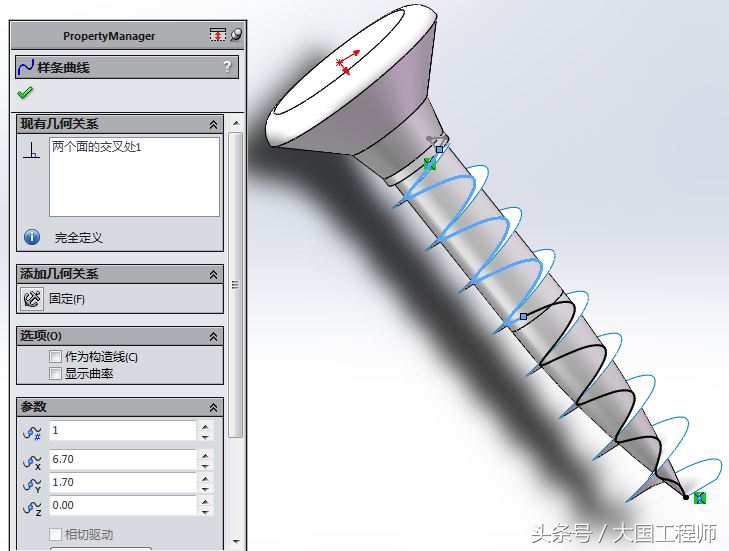Click the blue info icon beside 完全定义
This screenshot has width=729, height=551.
(32, 237)
